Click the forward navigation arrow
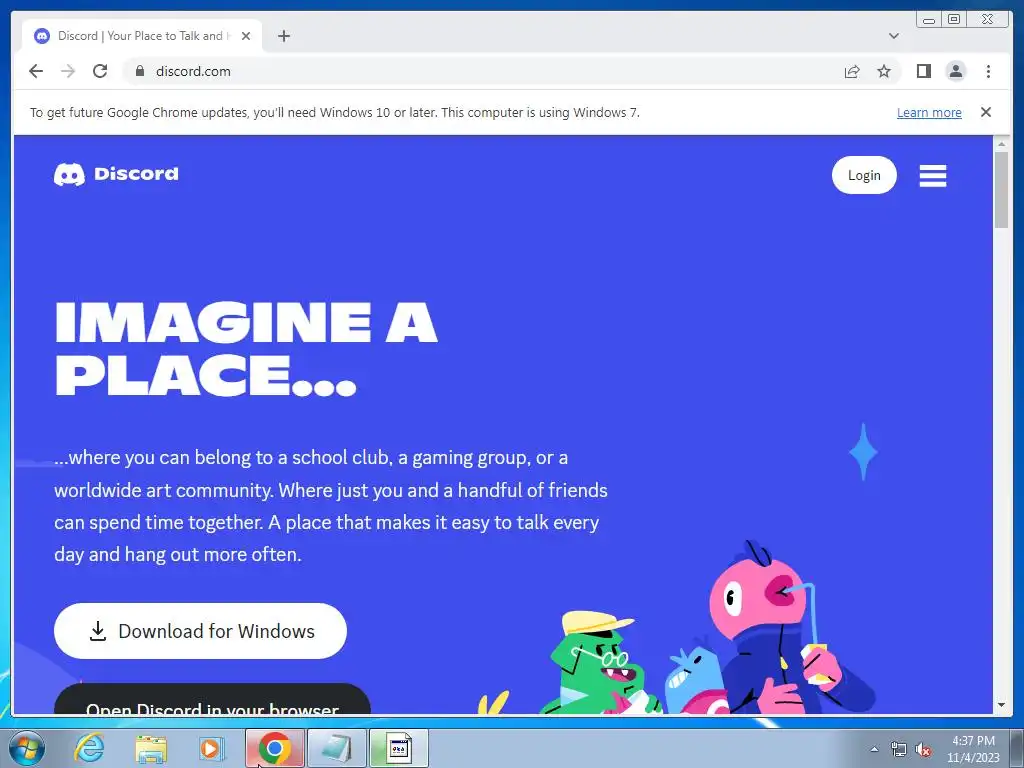Screen dimensions: 1024x768 point(68,71)
